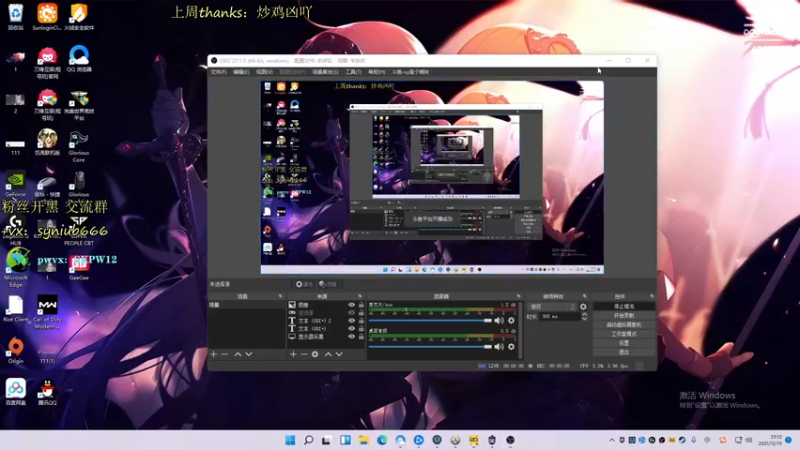The width and height of the screenshot is (800, 450).
Task: Adjust the 桌面音频 volume slider
Action: 430,346
